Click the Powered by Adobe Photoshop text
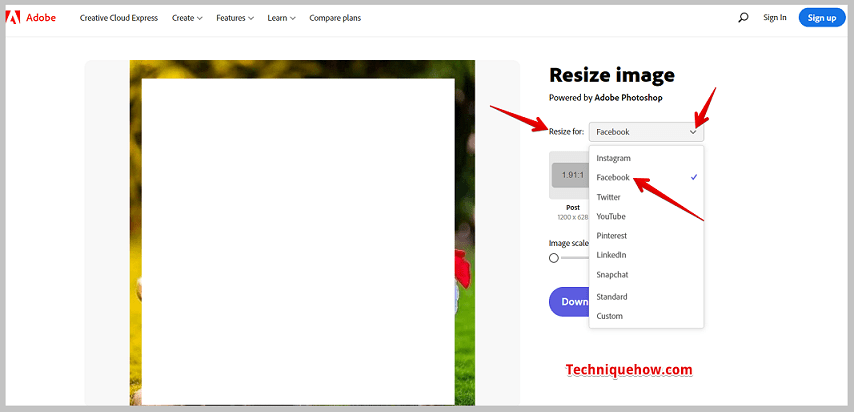 pyautogui.click(x=606, y=98)
